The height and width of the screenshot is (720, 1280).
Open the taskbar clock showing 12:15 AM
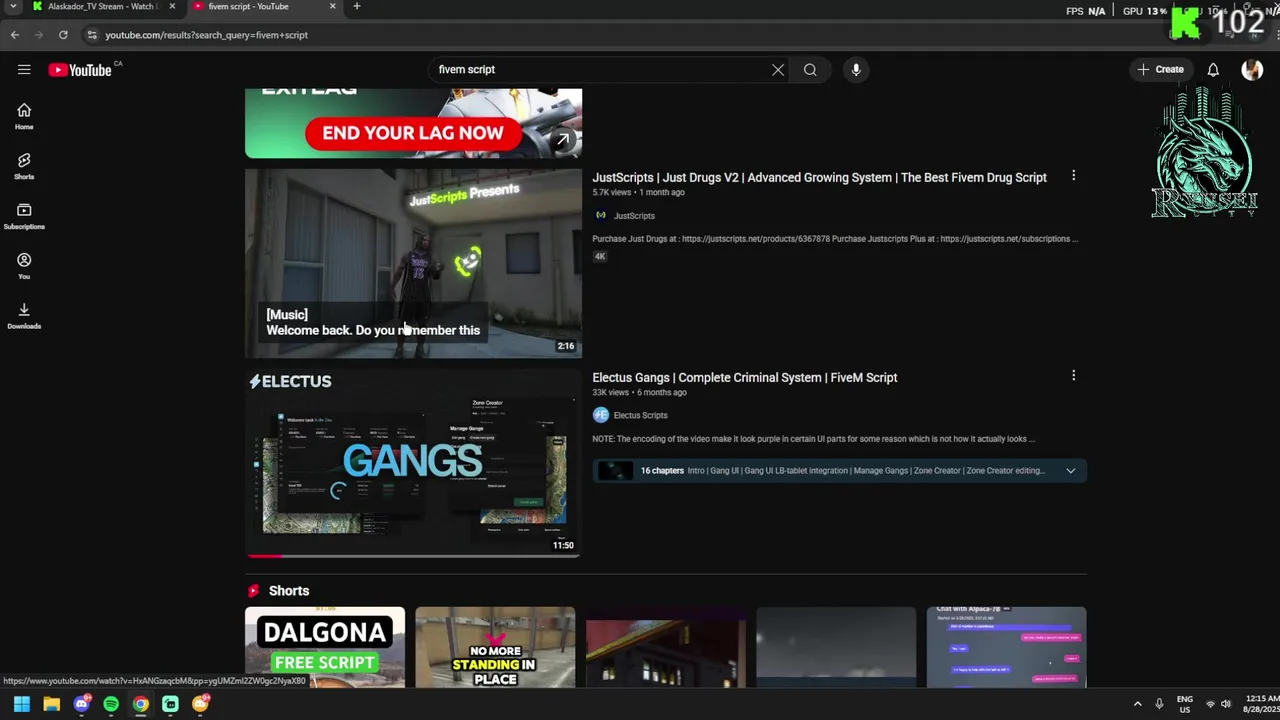click(1262, 704)
